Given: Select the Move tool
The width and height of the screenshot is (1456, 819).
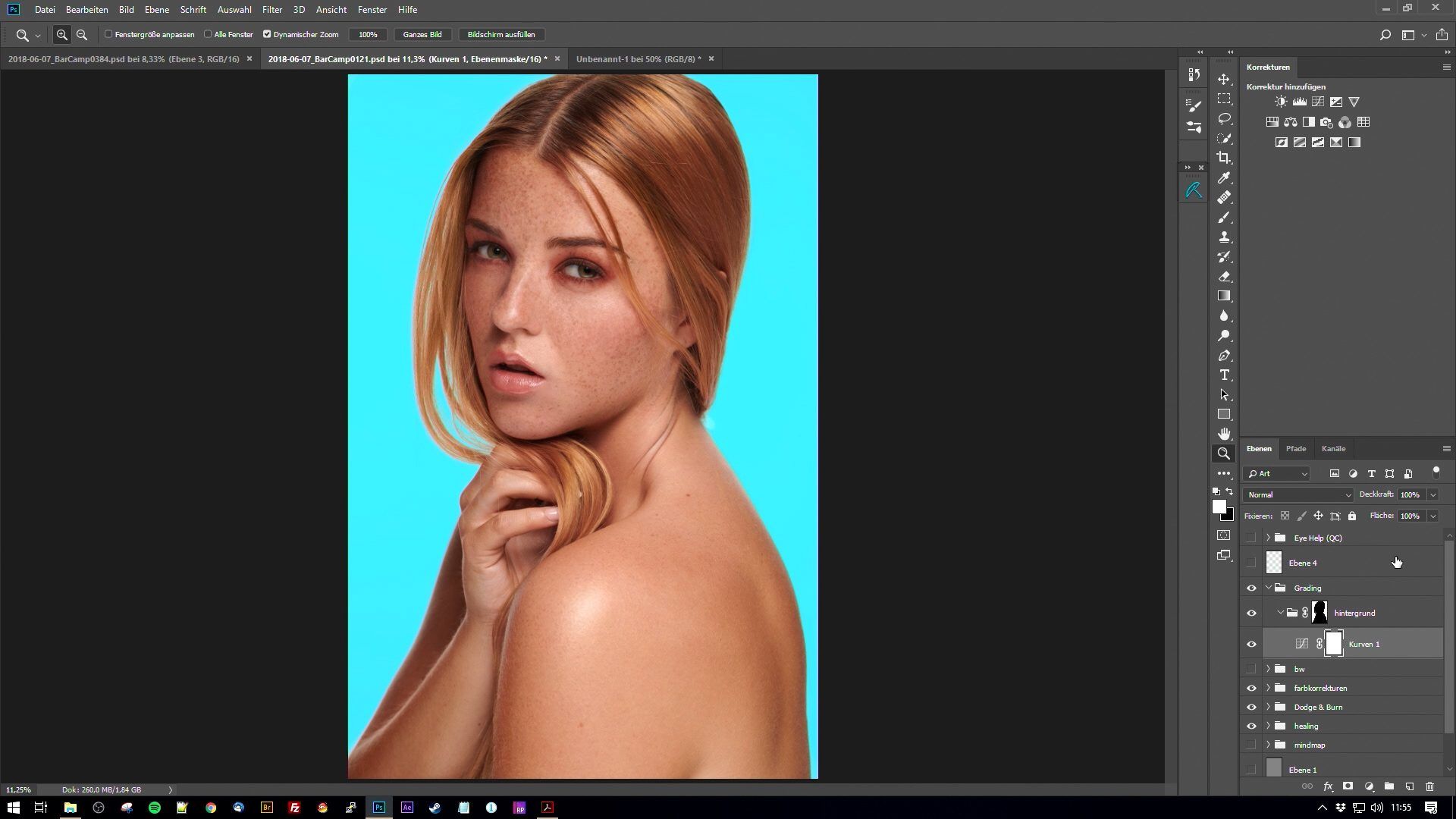Looking at the screenshot, I should click(1225, 77).
